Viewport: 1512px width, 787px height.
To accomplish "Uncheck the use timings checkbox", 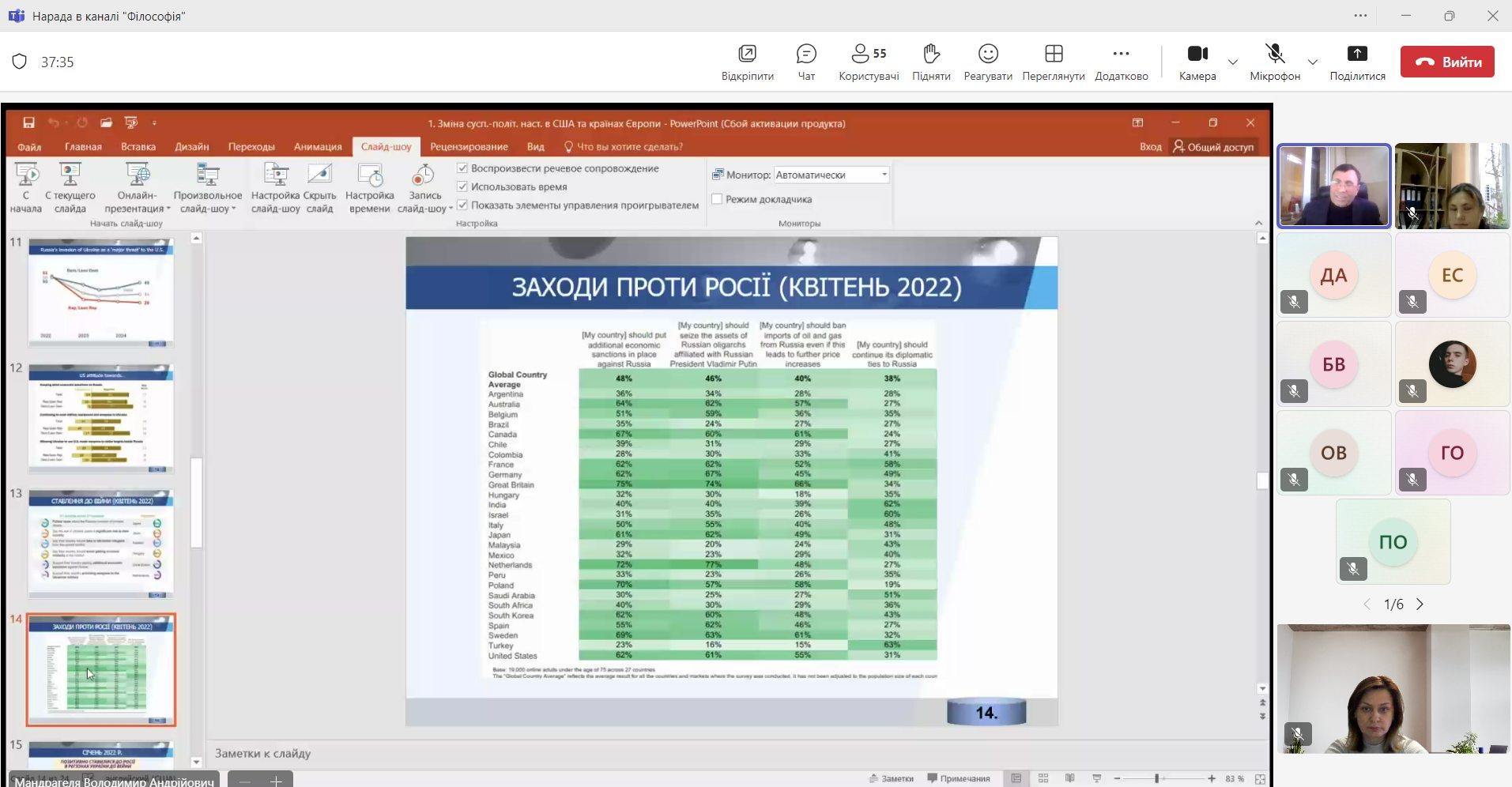I will tap(462, 186).
